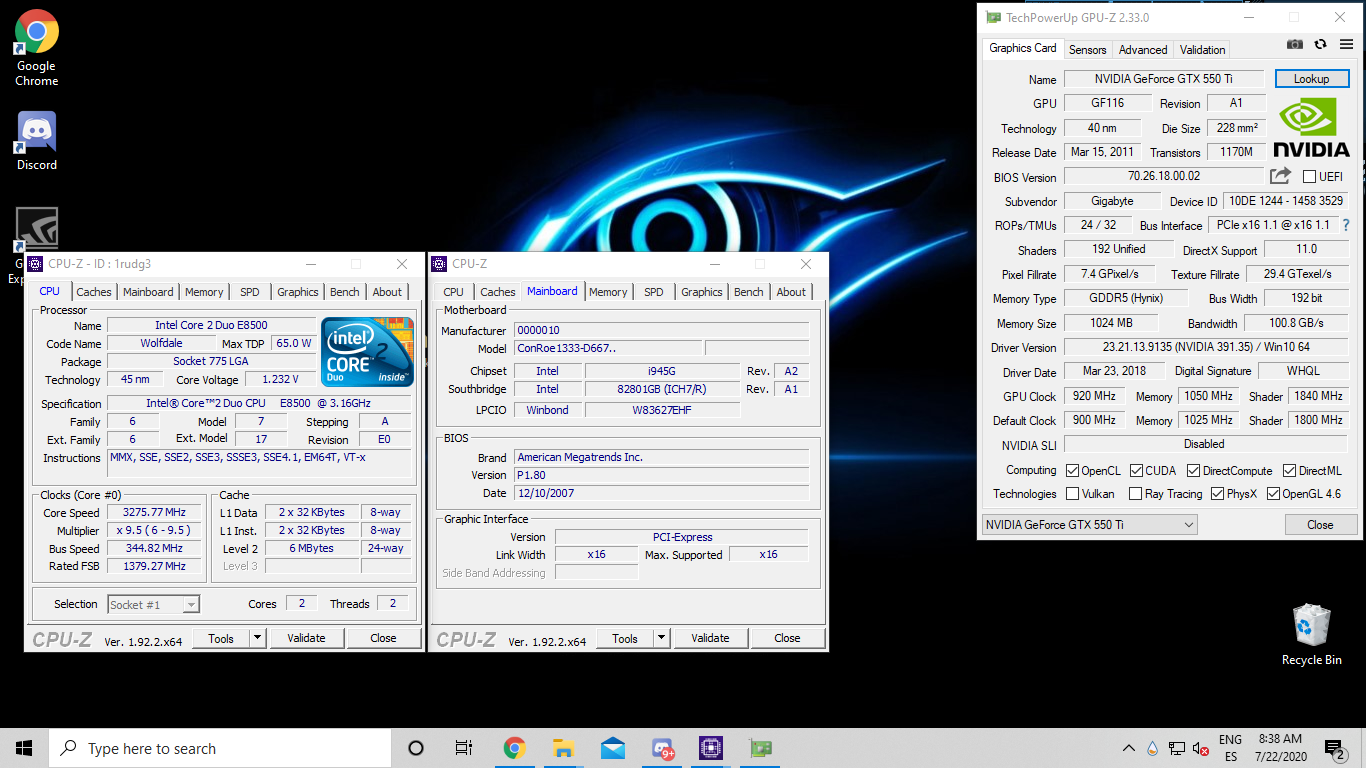Switch to the Sensors tab in GPU-Z

pyautogui.click(x=1087, y=50)
